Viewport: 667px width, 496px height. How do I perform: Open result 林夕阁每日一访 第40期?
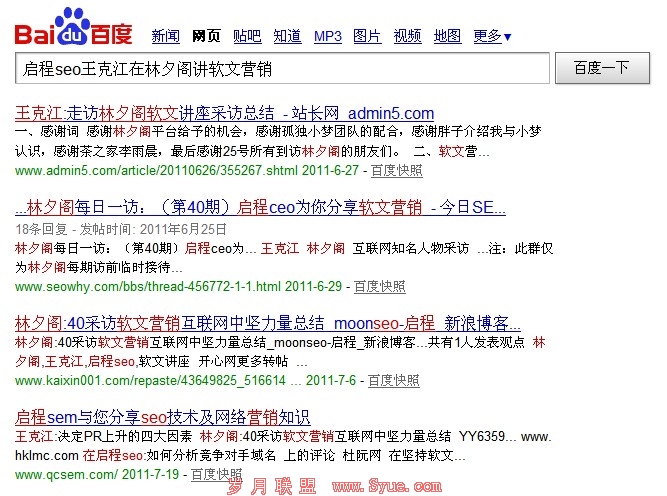coord(260,208)
